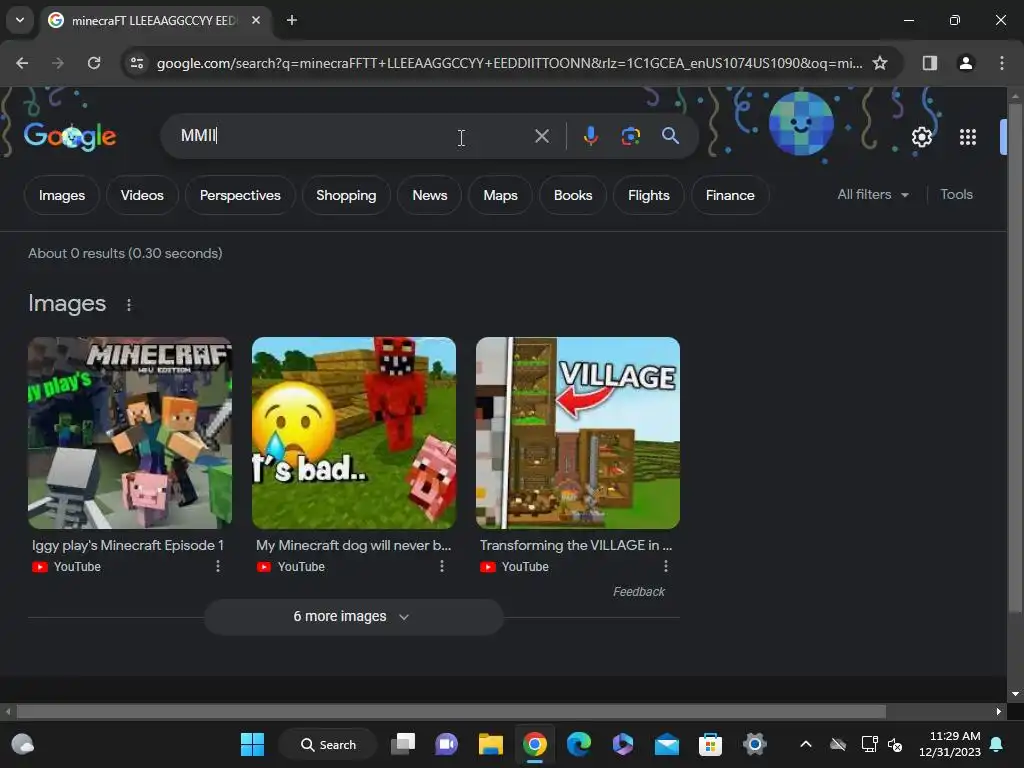Image resolution: width=1024 pixels, height=768 pixels.
Task: Bookmark this tab with the star
Action: pos(880,63)
